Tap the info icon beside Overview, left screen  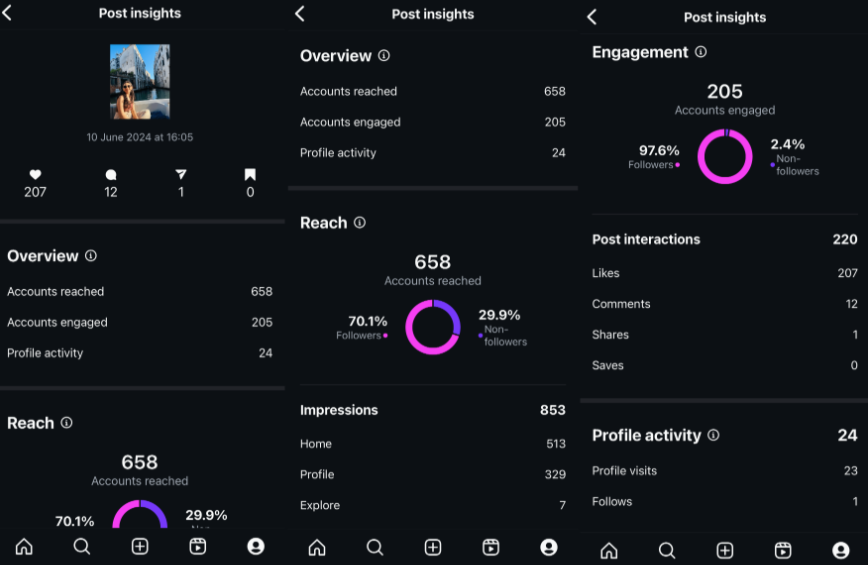(x=91, y=256)
